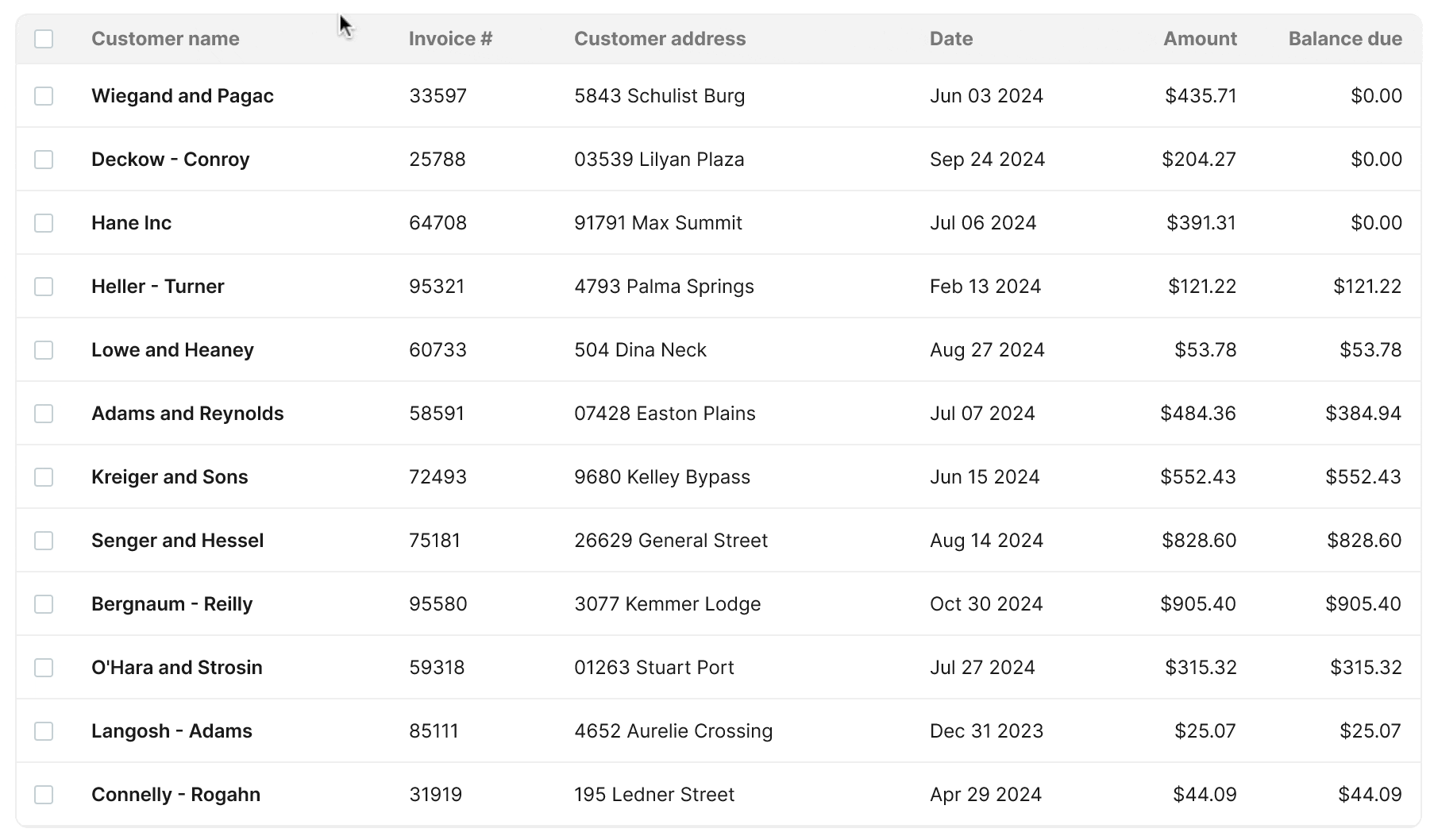Check the Bergnaum - Reilly checkbox
Screen dimensions: 1434x840
pos(44,603)
